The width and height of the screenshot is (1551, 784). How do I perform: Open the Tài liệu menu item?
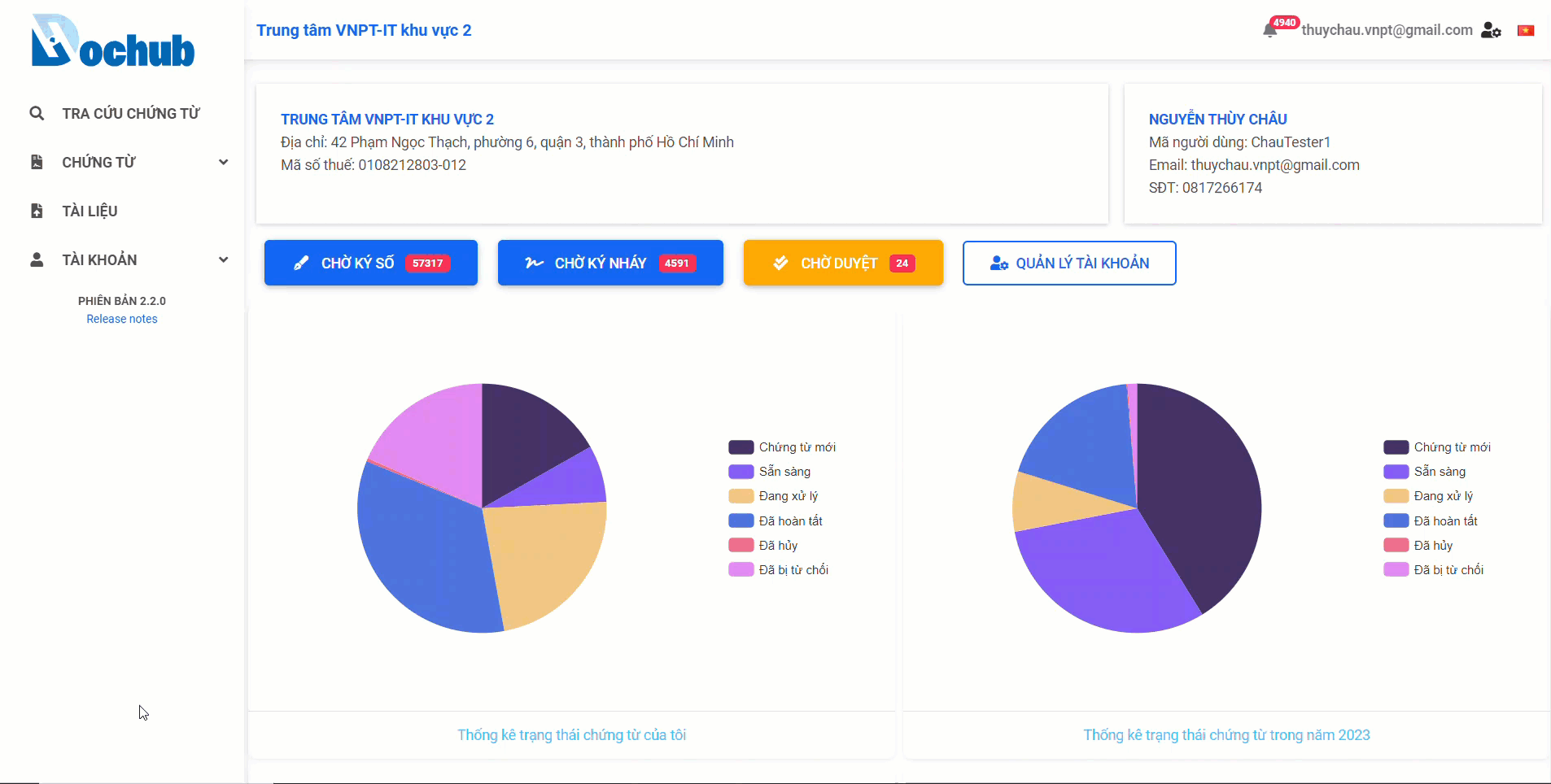90,211
